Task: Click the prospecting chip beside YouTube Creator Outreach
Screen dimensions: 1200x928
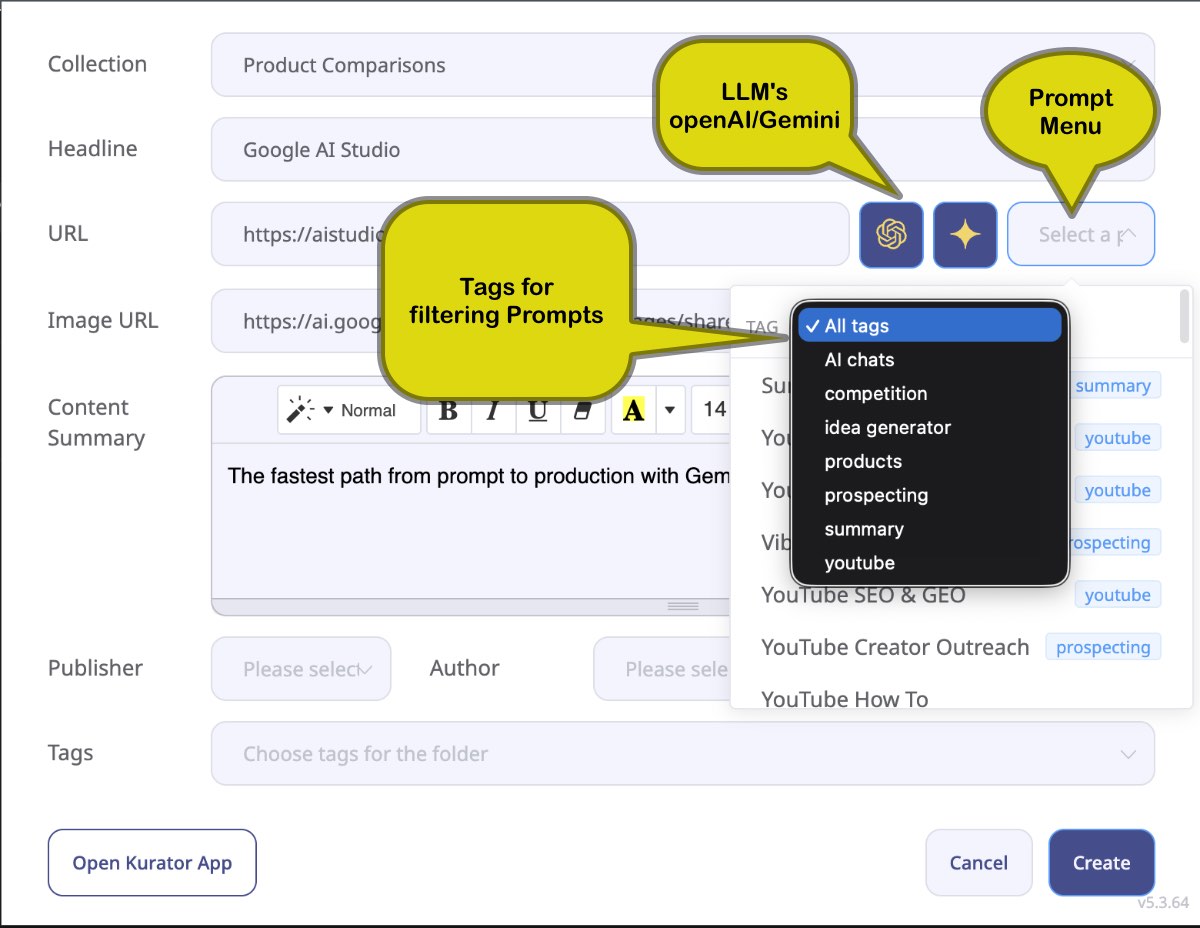Action: [1103, 647]
